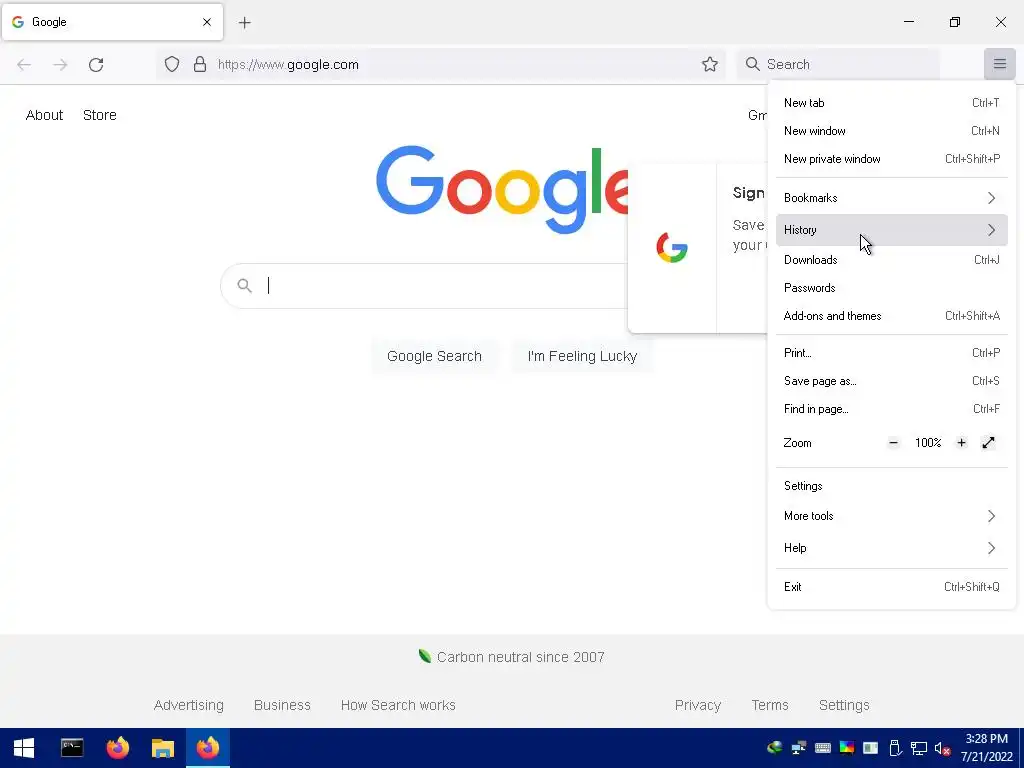Screen dimensions: 1024x768
Task: Open the Windows Start menu
Action: tap(24, 748)
